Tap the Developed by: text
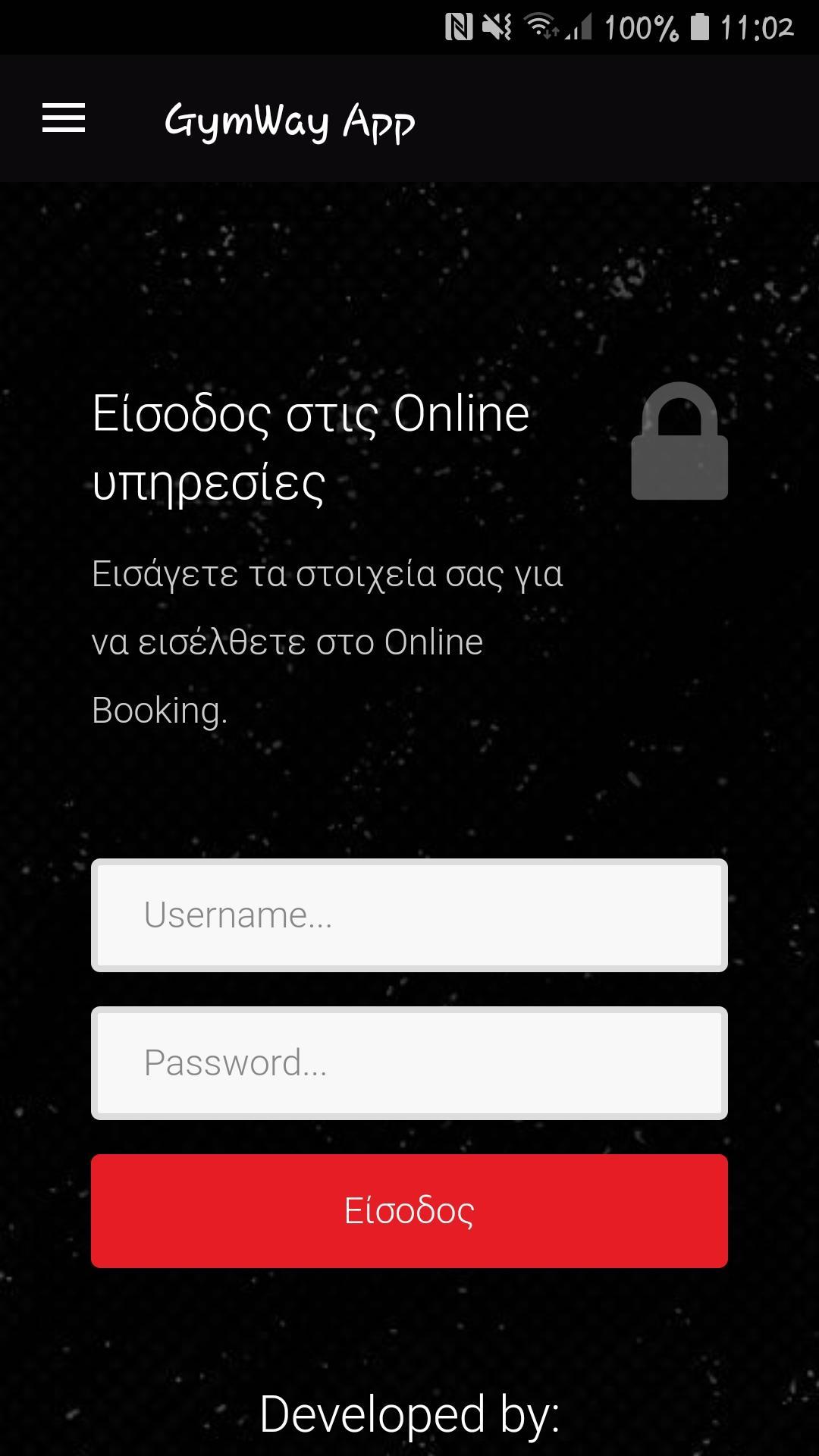 (409, 1415)
